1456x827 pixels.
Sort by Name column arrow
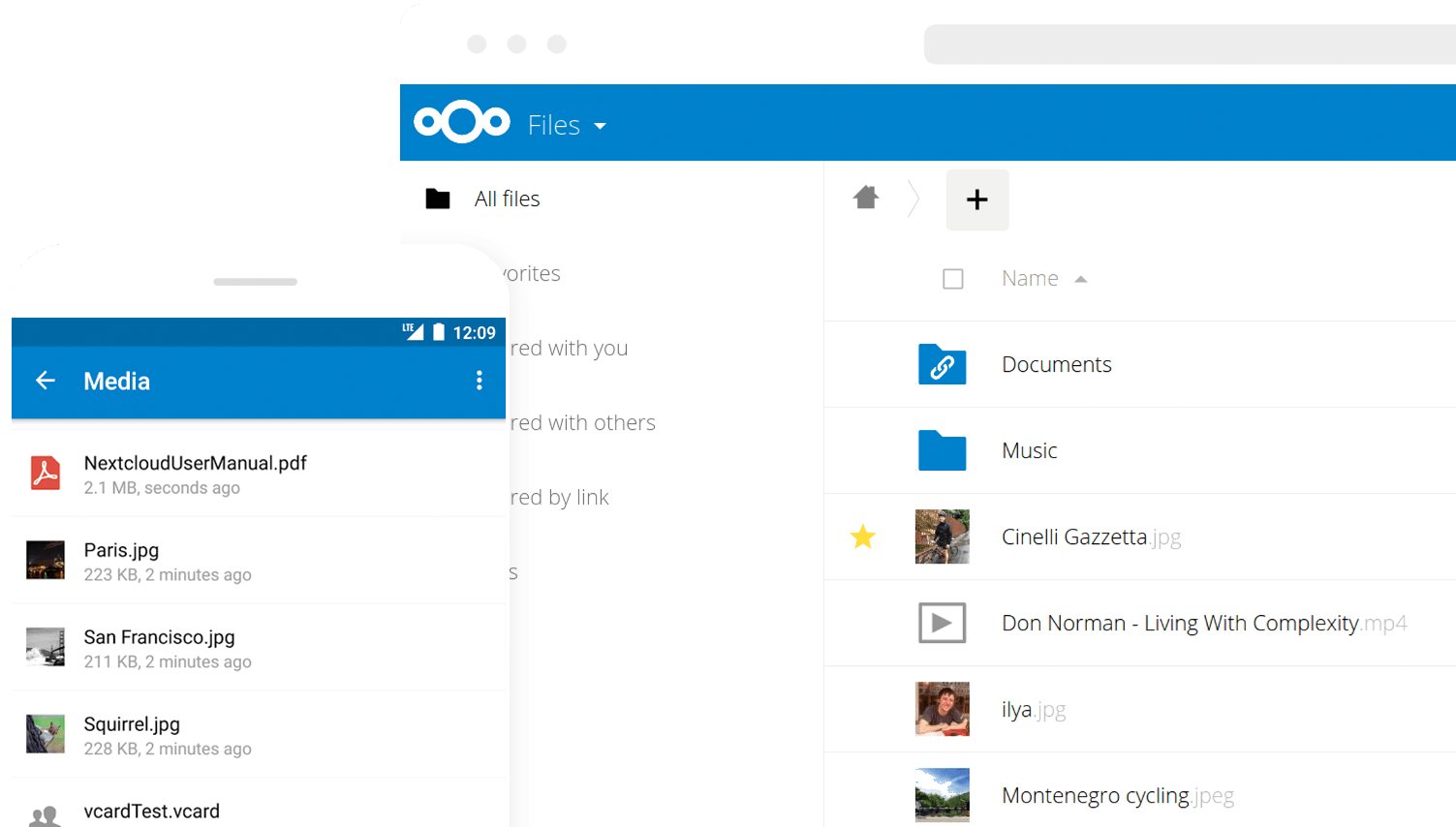[1081, 279]
